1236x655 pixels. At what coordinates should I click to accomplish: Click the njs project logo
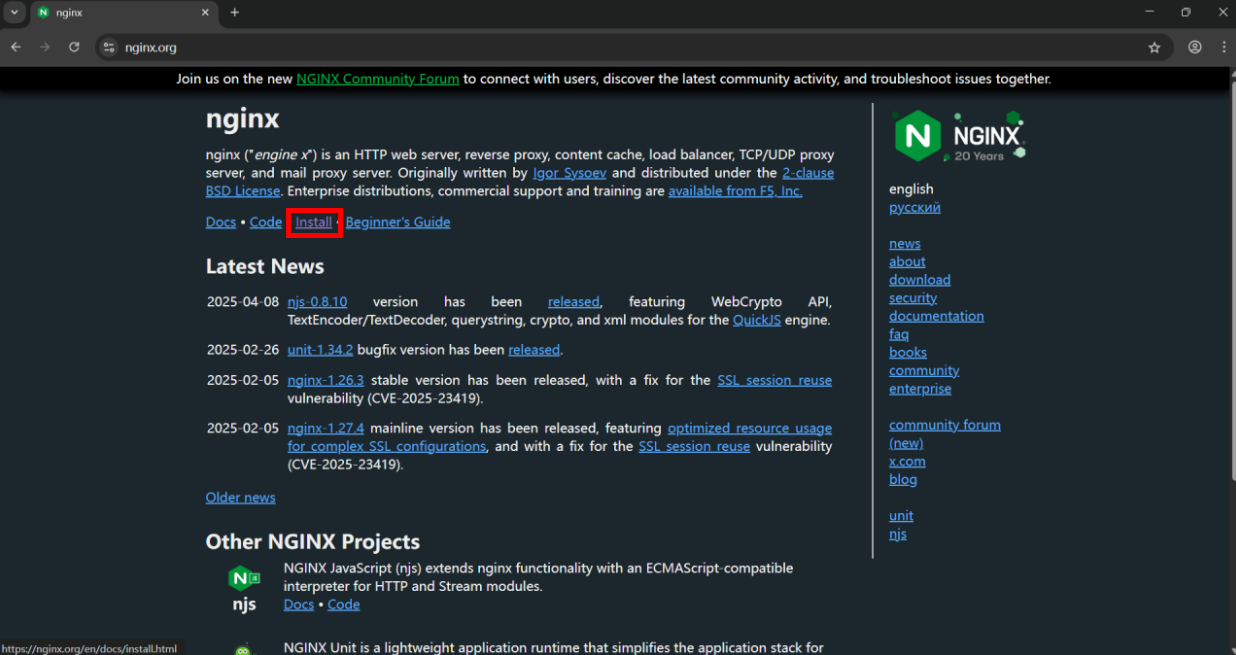(x=244, y=588)
